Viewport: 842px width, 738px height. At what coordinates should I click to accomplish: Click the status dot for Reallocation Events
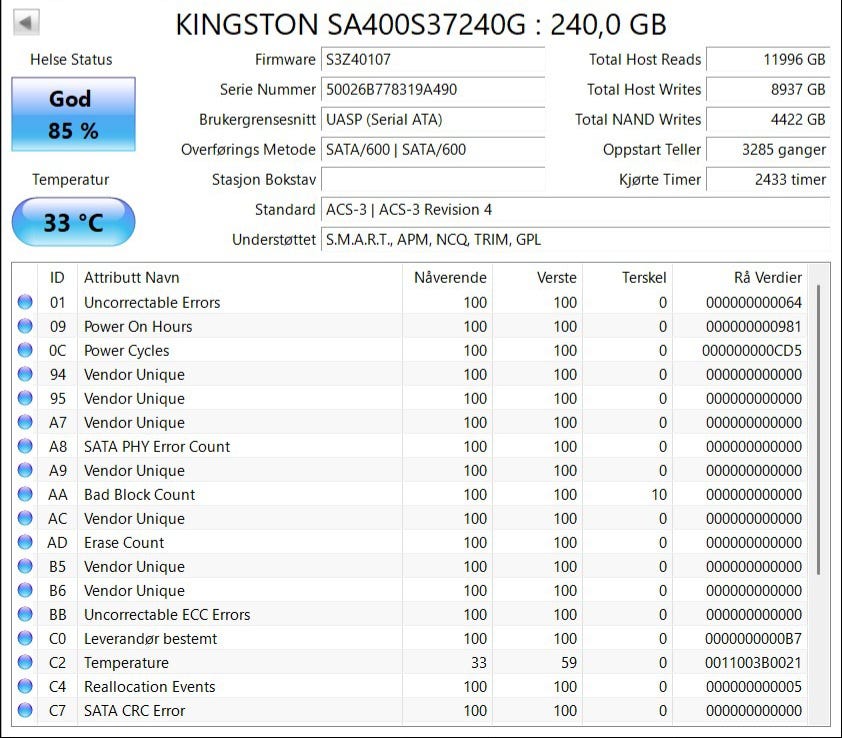click(25, 686)
